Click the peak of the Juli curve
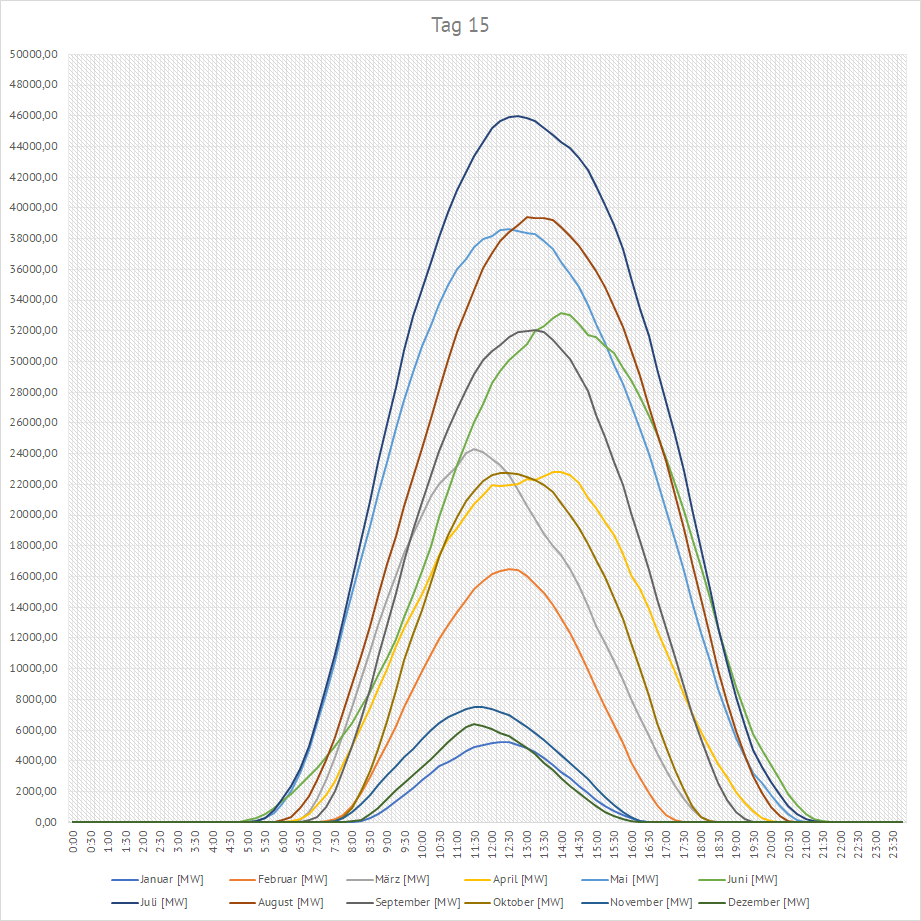 (516, 116)
